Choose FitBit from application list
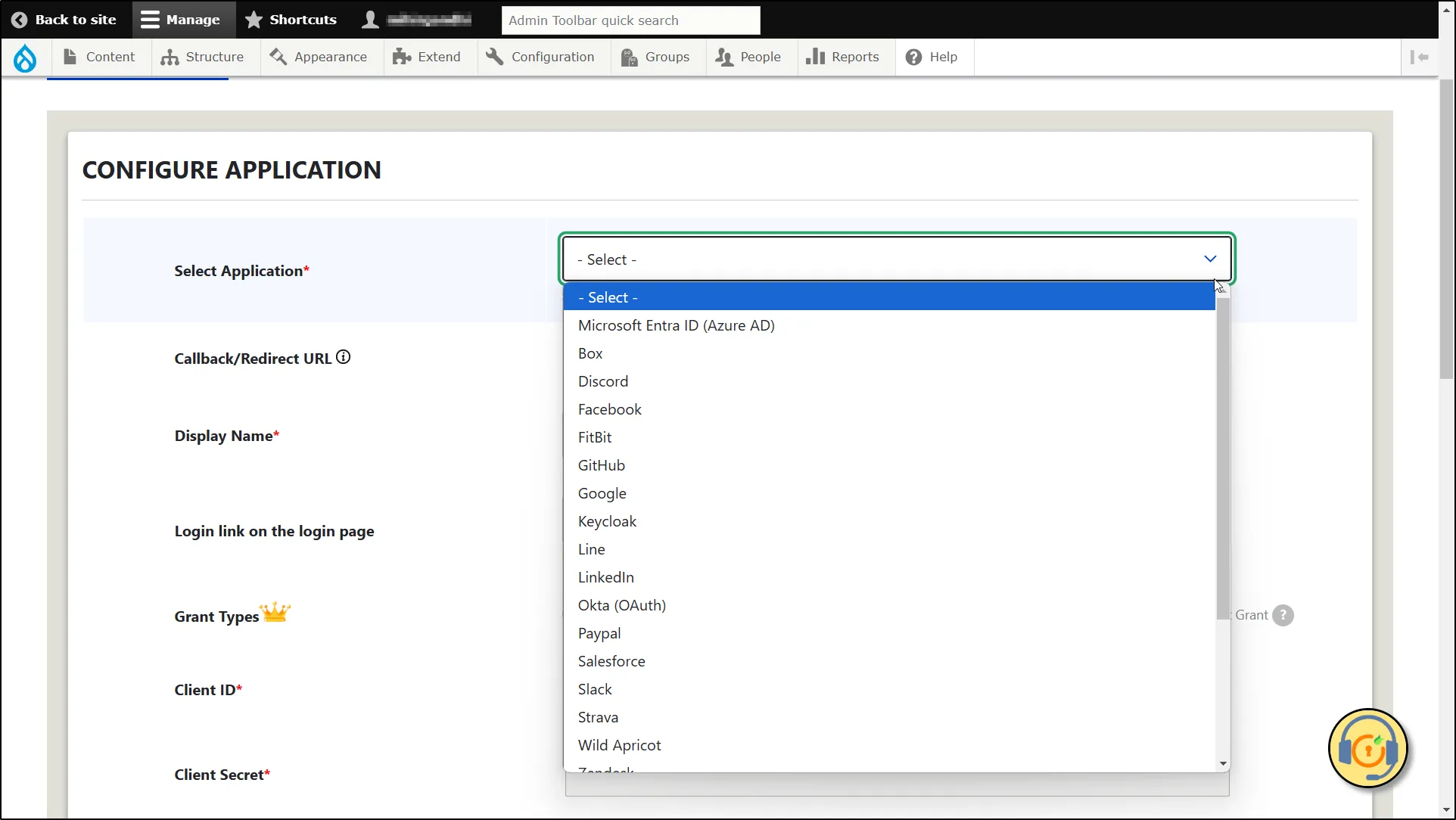This screenshot has width=1456, height=820. pos(889,437)
